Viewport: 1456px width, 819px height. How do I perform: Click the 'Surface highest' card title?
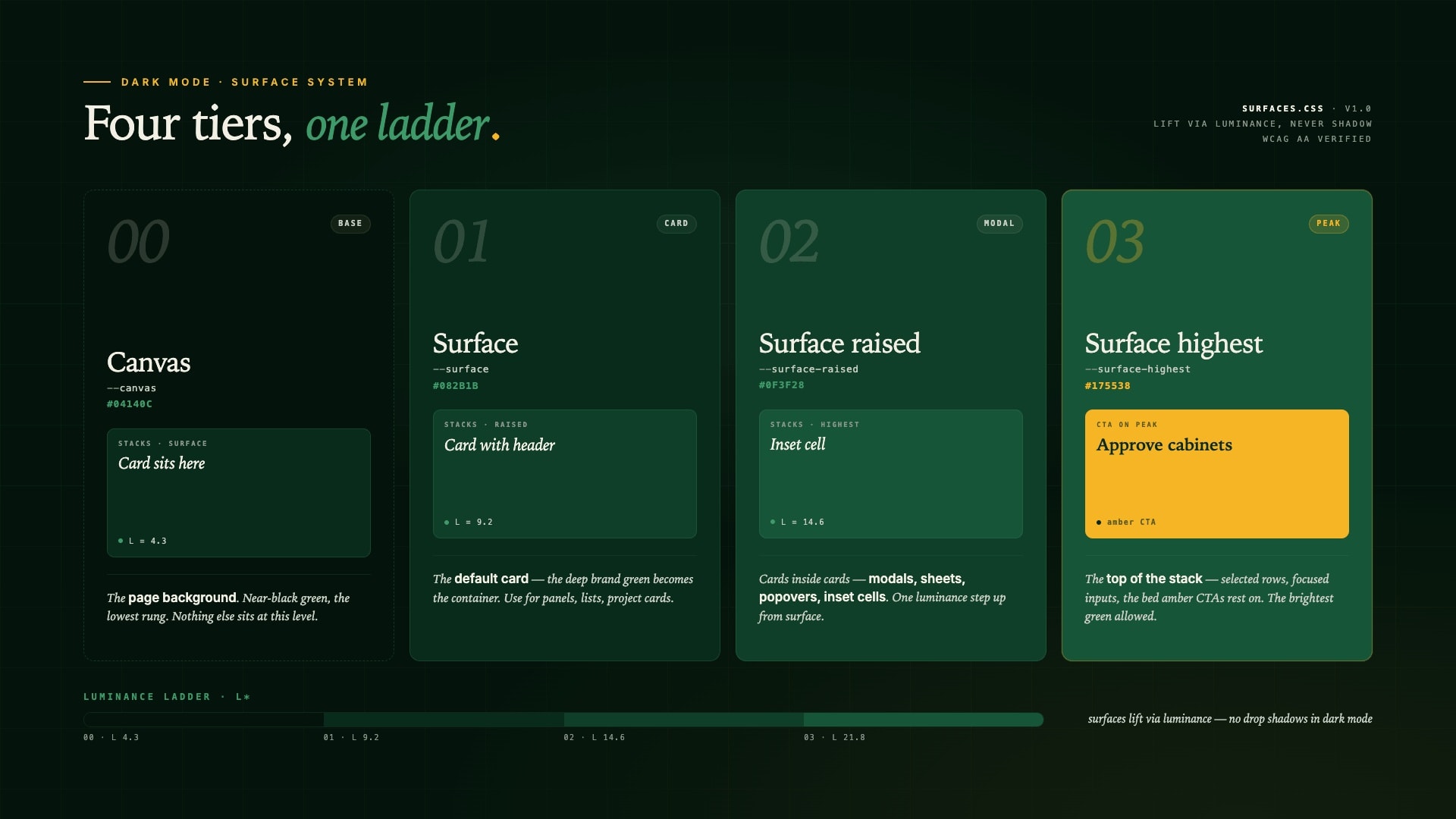click(1174, 344)
